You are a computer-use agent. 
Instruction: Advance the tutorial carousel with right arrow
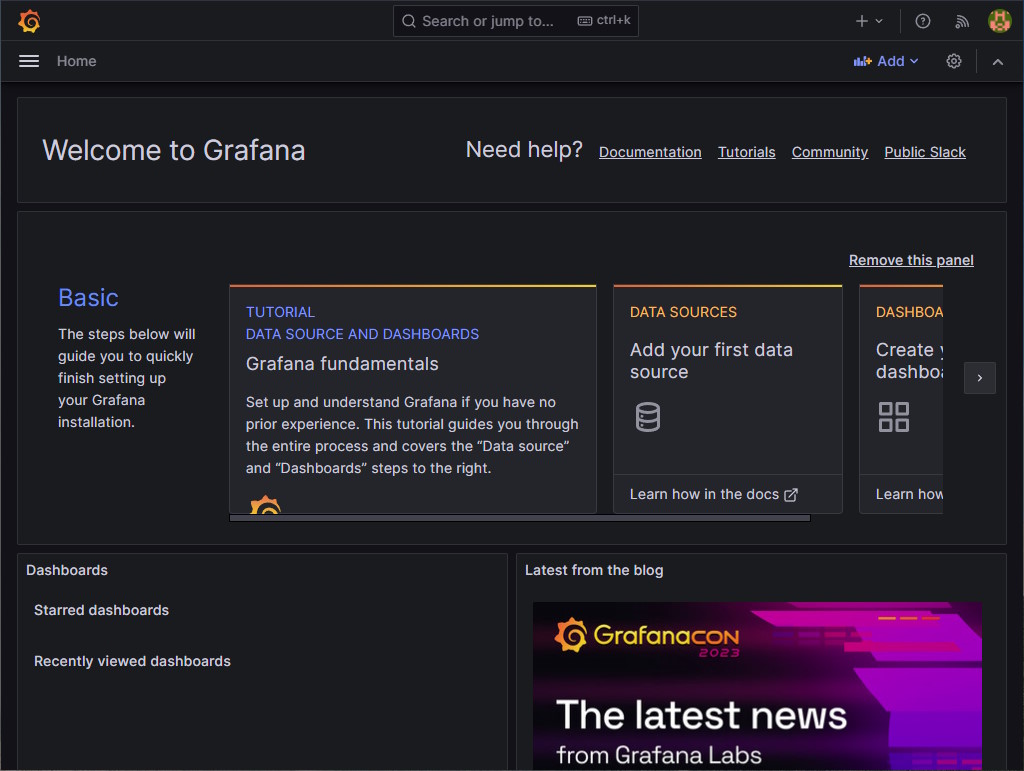click(x=979, y=378)
